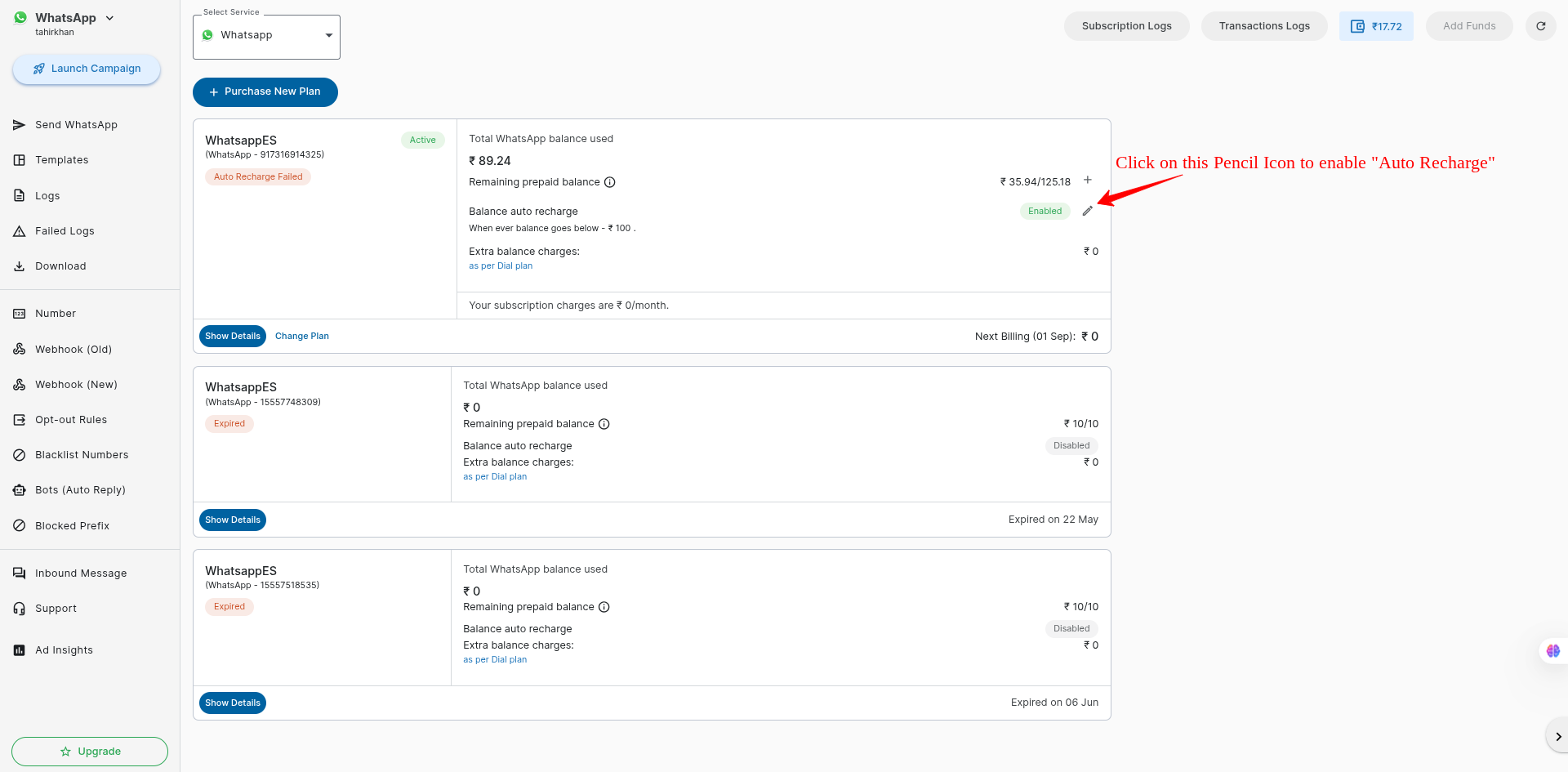The image size is (1568, 772).
Task: Click the floating brain assistant icon
Action: tap(1553, 651)
